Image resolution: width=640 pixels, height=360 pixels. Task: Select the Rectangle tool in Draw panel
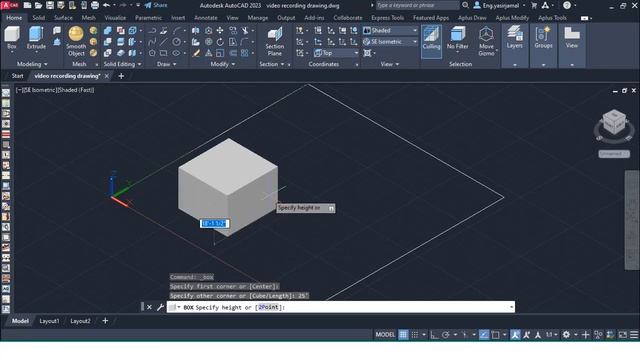pos(163,53)
